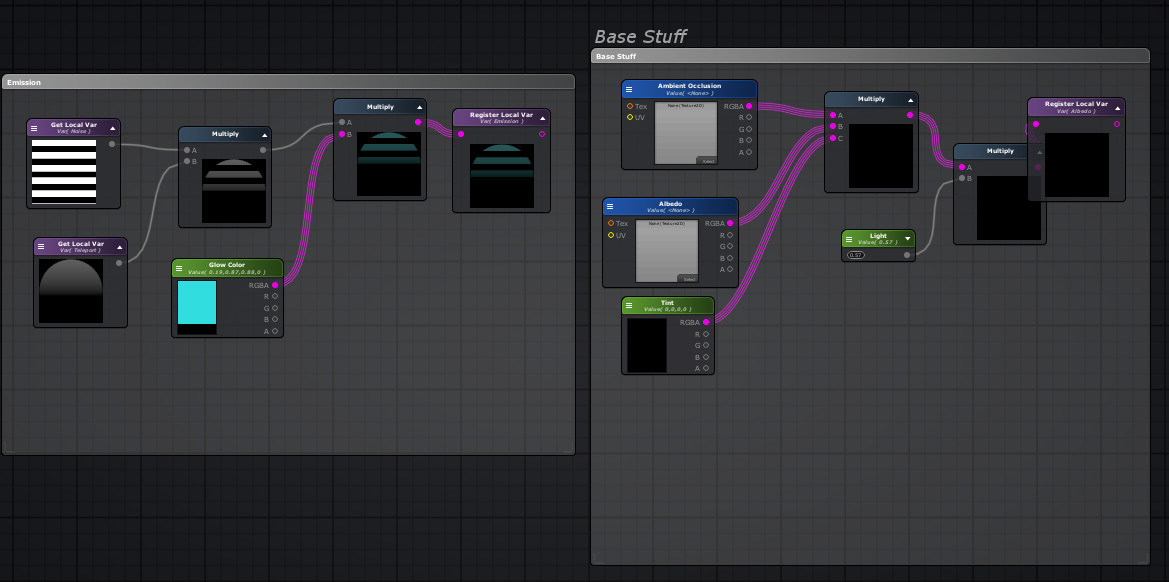Click the Light value field 0.57

tap(856, 255)
